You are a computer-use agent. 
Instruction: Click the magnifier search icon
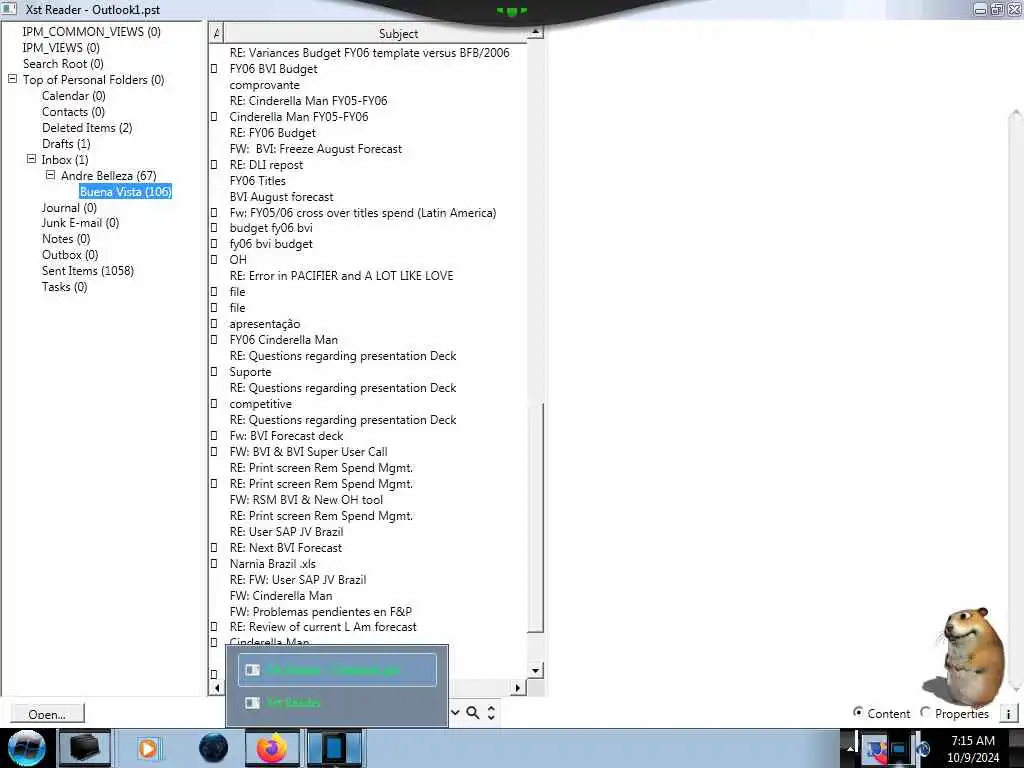473,713
